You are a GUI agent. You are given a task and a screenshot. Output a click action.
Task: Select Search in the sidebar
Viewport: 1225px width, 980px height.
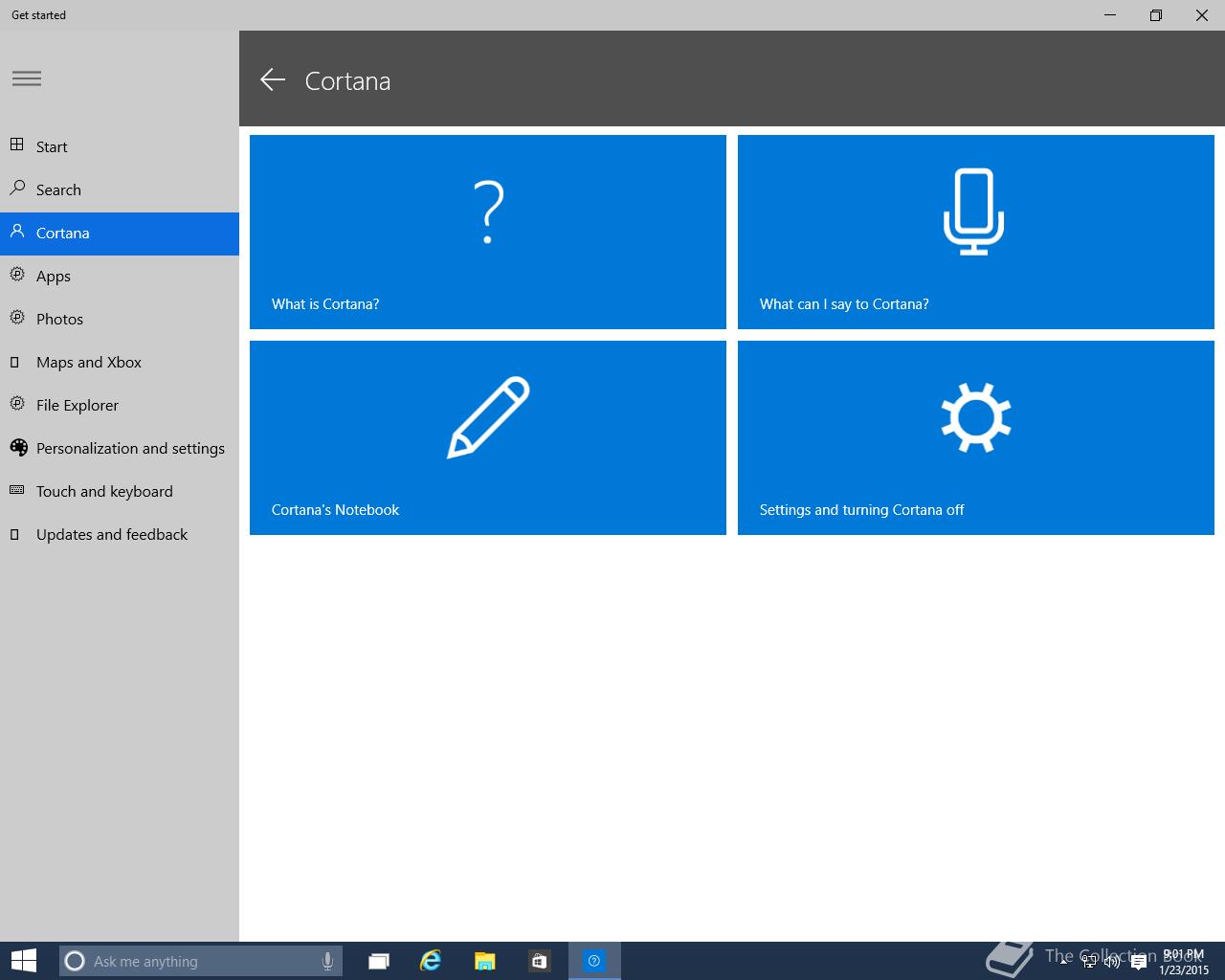pos(58,189)
